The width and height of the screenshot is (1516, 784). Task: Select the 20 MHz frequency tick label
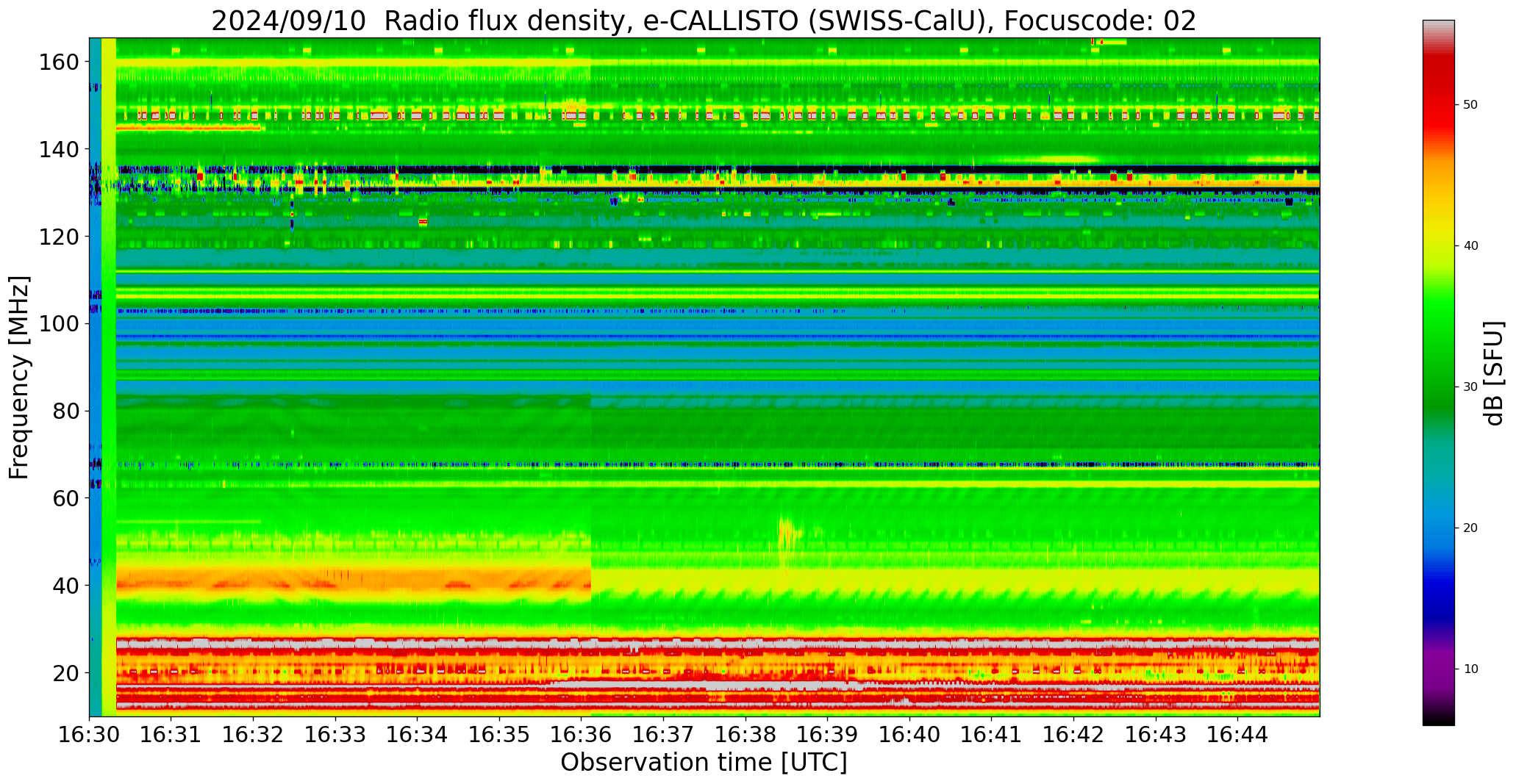coord(65,673)
